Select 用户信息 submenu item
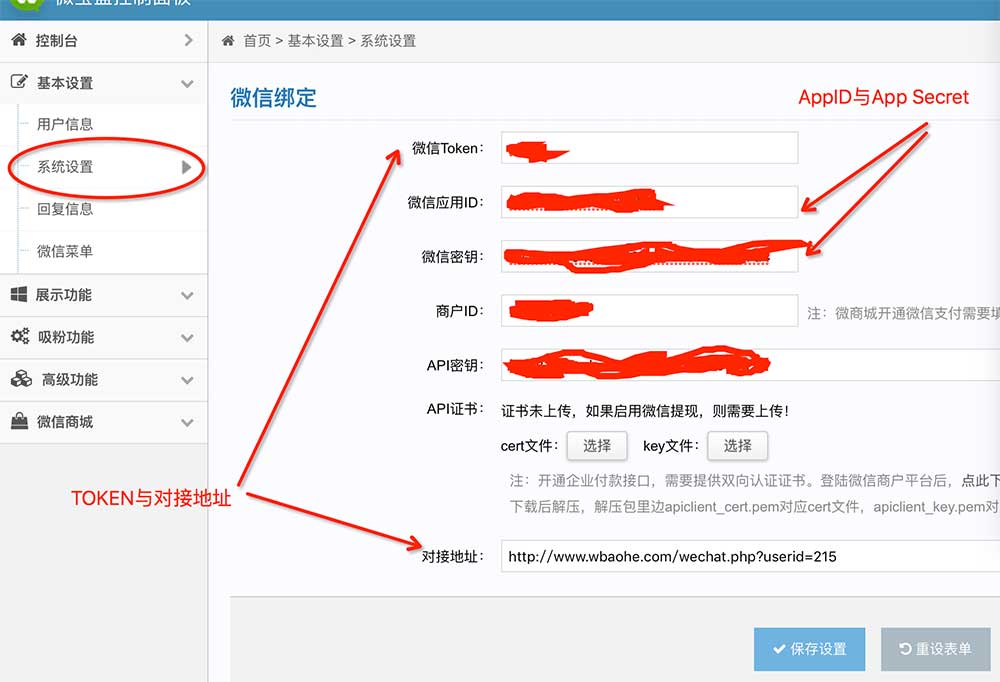Viewport: 1000px width, 682px height. coord(65,124)
